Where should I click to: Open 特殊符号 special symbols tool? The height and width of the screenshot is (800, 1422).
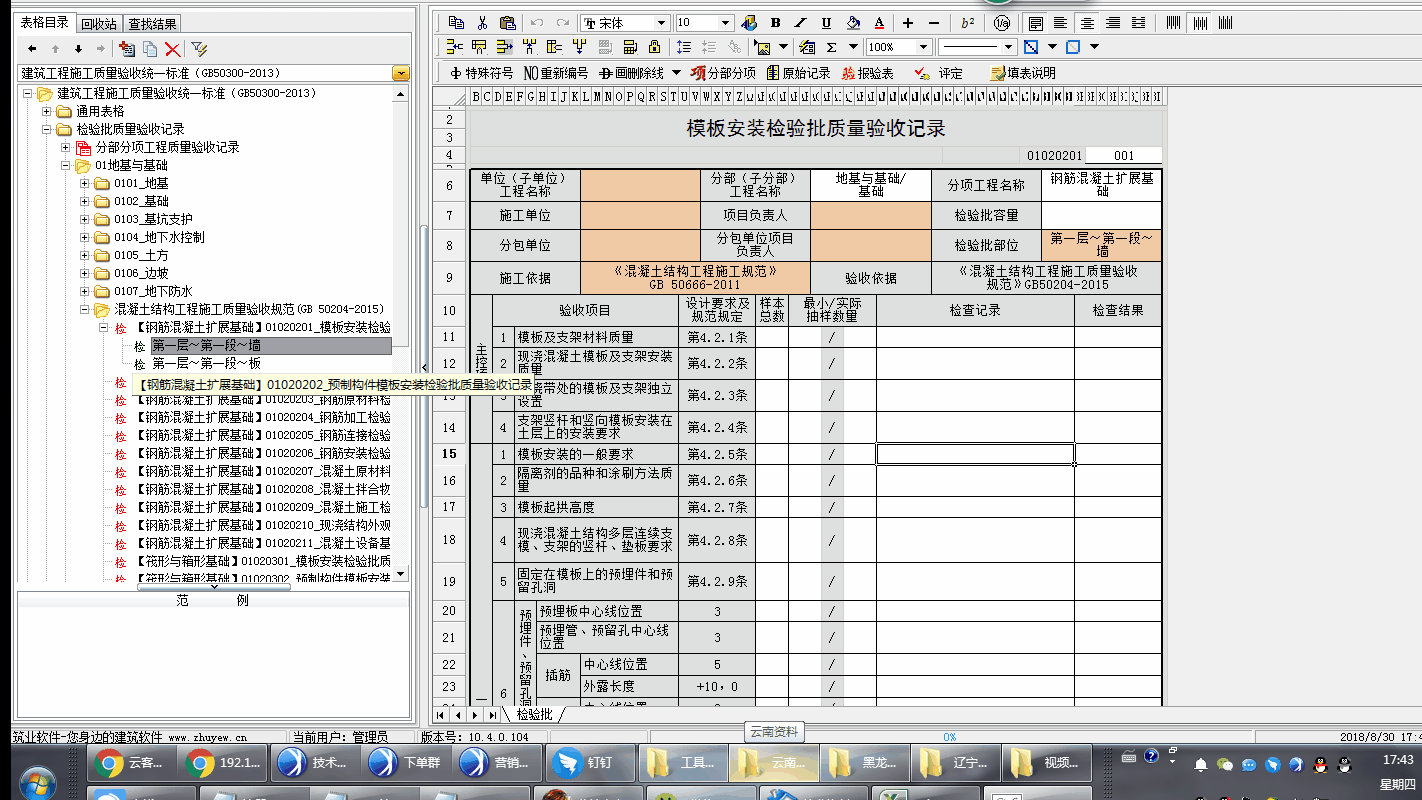click(x=481, y=73)
